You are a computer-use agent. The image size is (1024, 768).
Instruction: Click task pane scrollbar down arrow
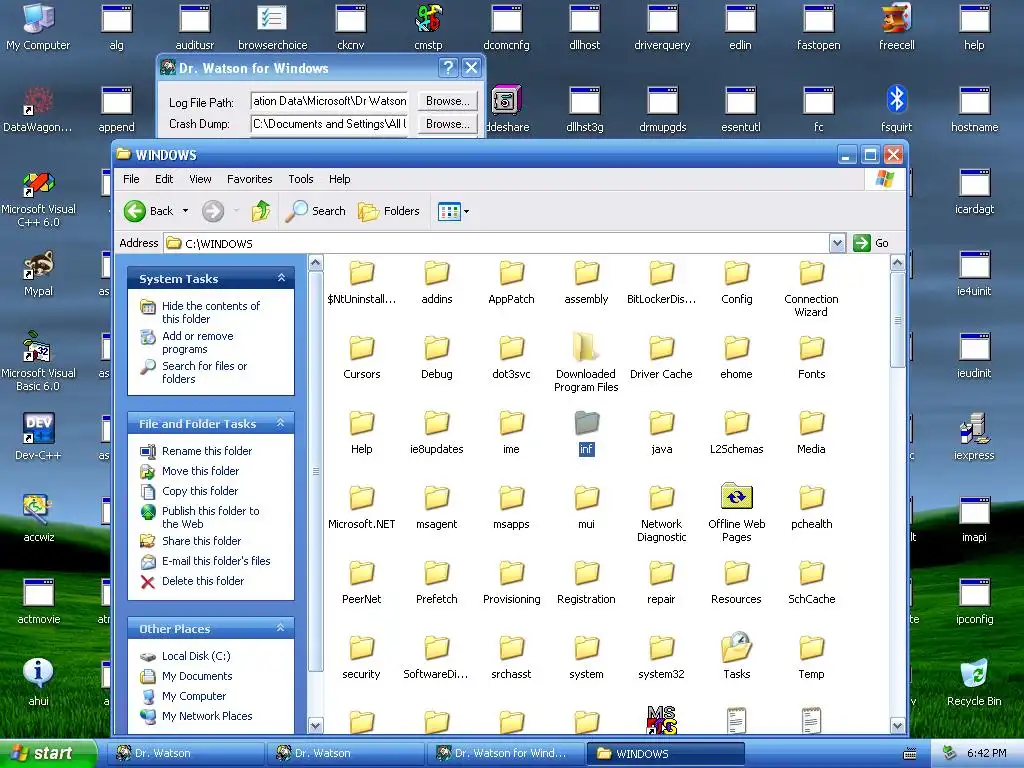(x=315, y=726)
